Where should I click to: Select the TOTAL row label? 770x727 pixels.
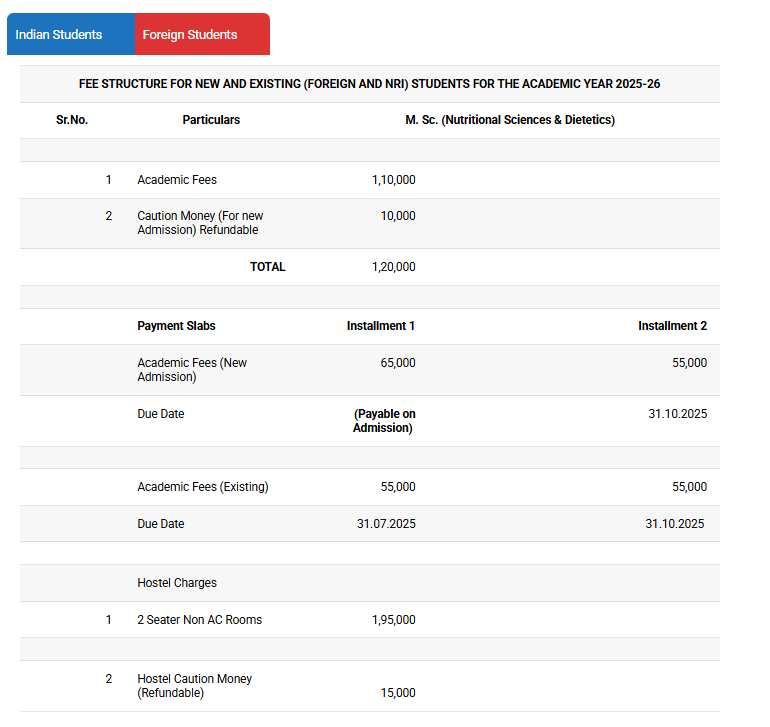[x=267, y=267]
